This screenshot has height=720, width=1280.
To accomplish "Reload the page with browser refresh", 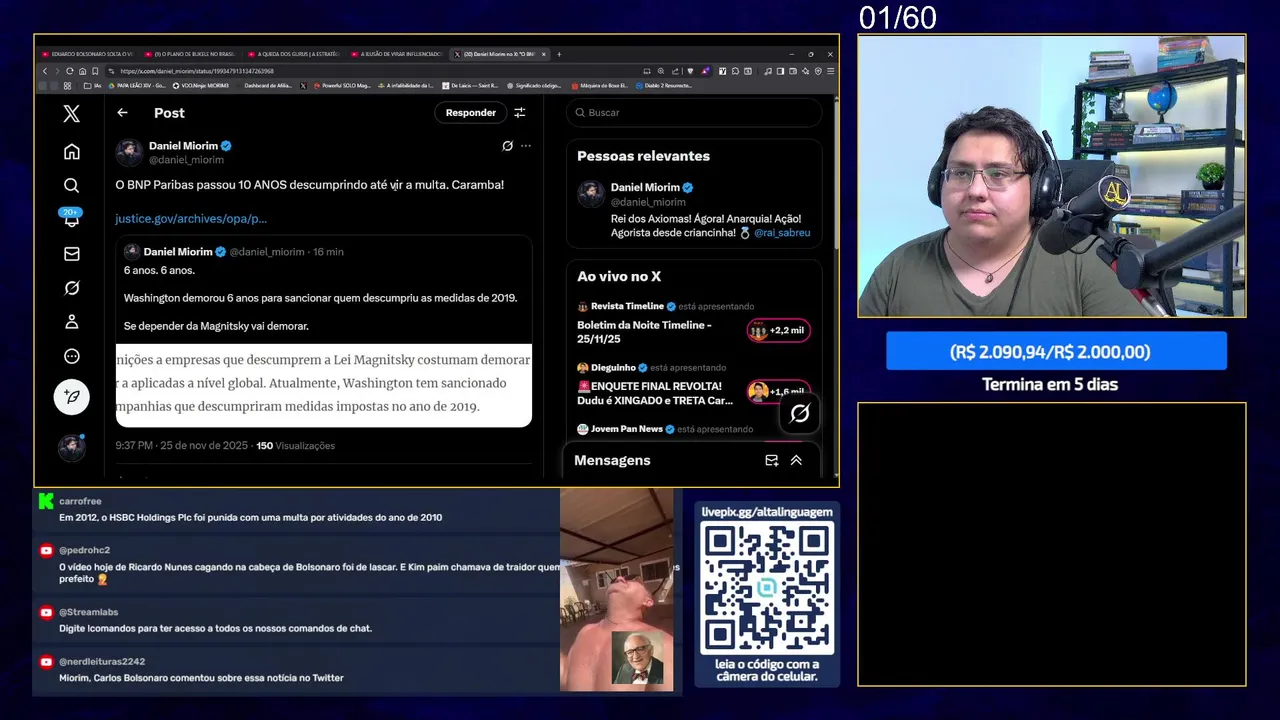I will (70, 71).
